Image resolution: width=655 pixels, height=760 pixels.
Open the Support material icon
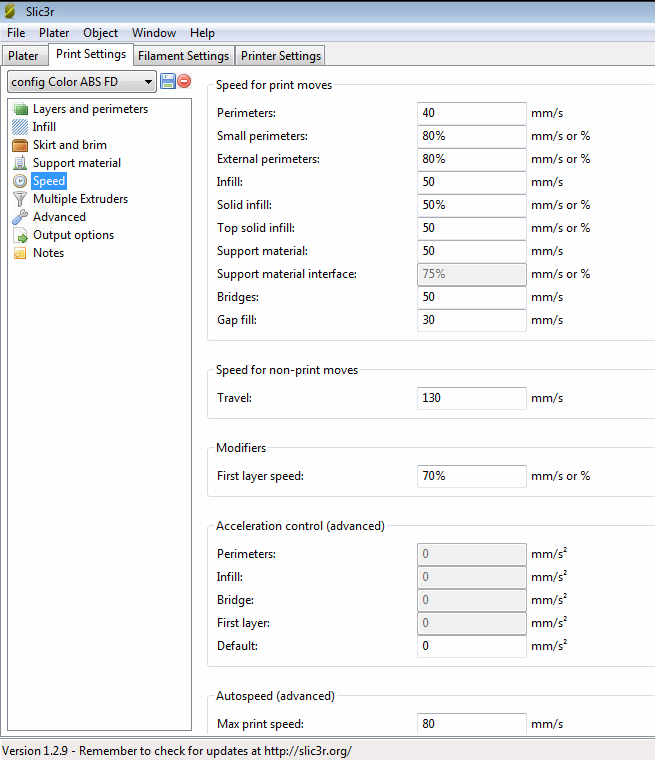point(20,163)
